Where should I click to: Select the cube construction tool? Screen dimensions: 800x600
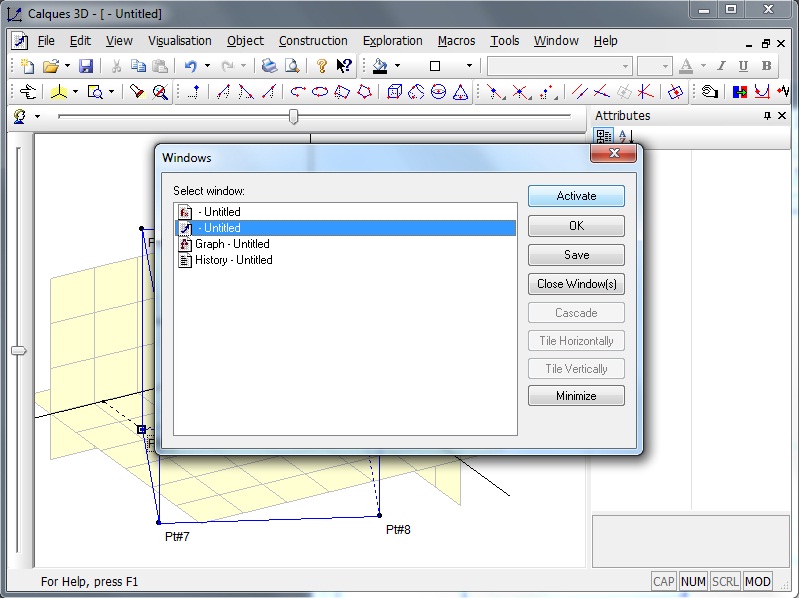pyautogui.click(x=394, y=92)
